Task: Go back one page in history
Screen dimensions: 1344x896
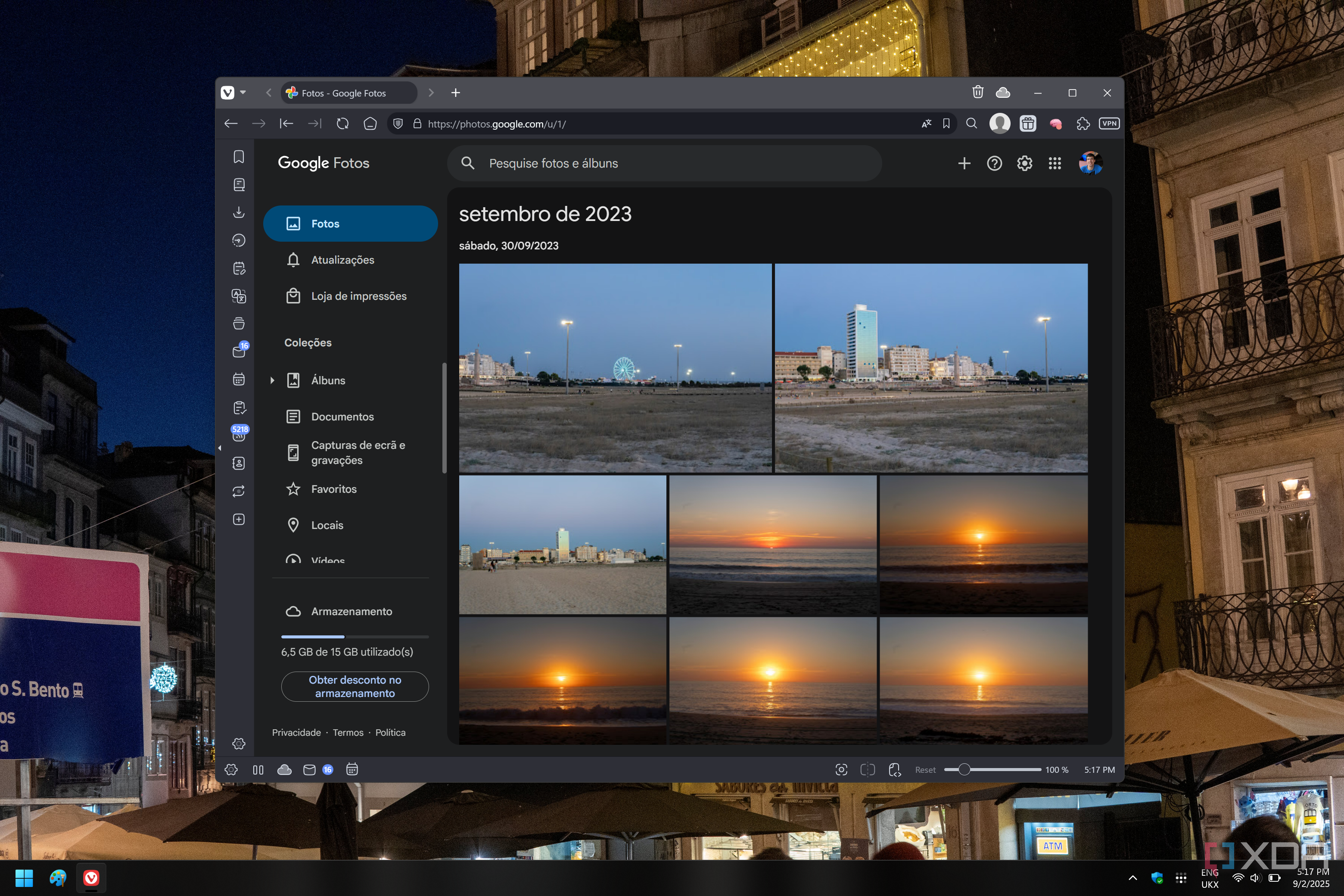Action: 231,124
